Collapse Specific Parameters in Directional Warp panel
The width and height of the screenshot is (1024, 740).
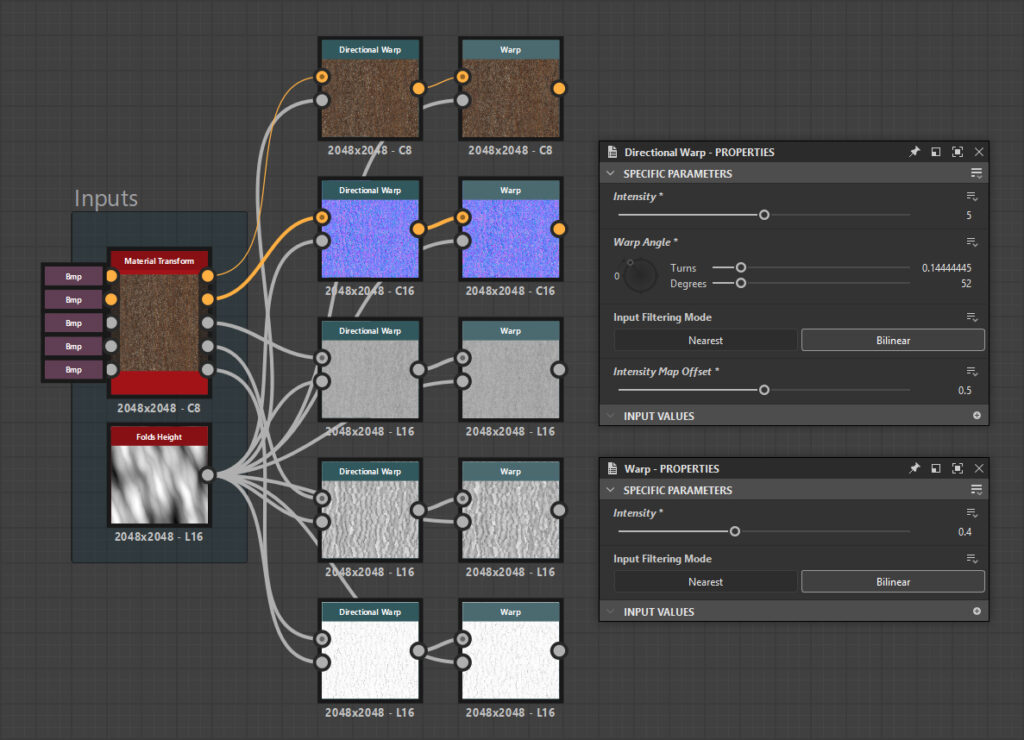(609, 174)
